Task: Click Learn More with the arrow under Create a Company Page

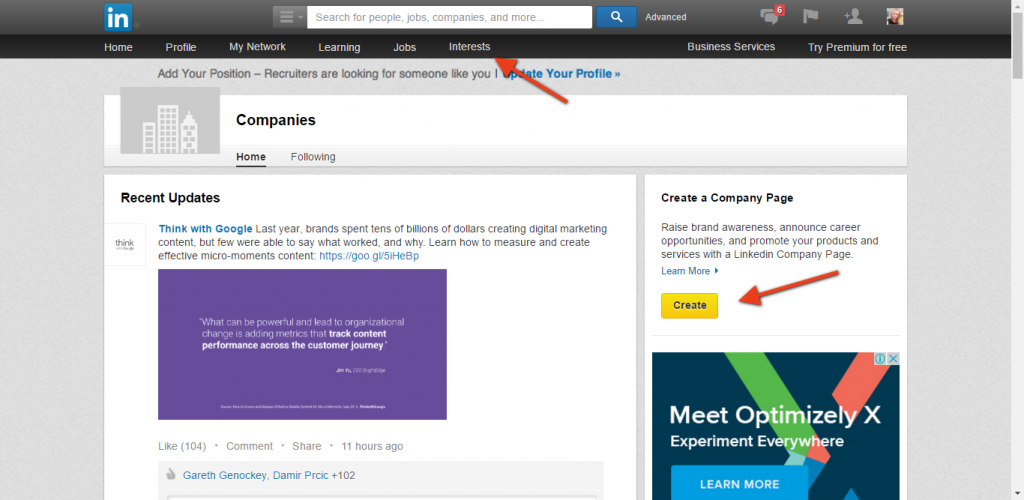Action: click(x=690, y=271)
